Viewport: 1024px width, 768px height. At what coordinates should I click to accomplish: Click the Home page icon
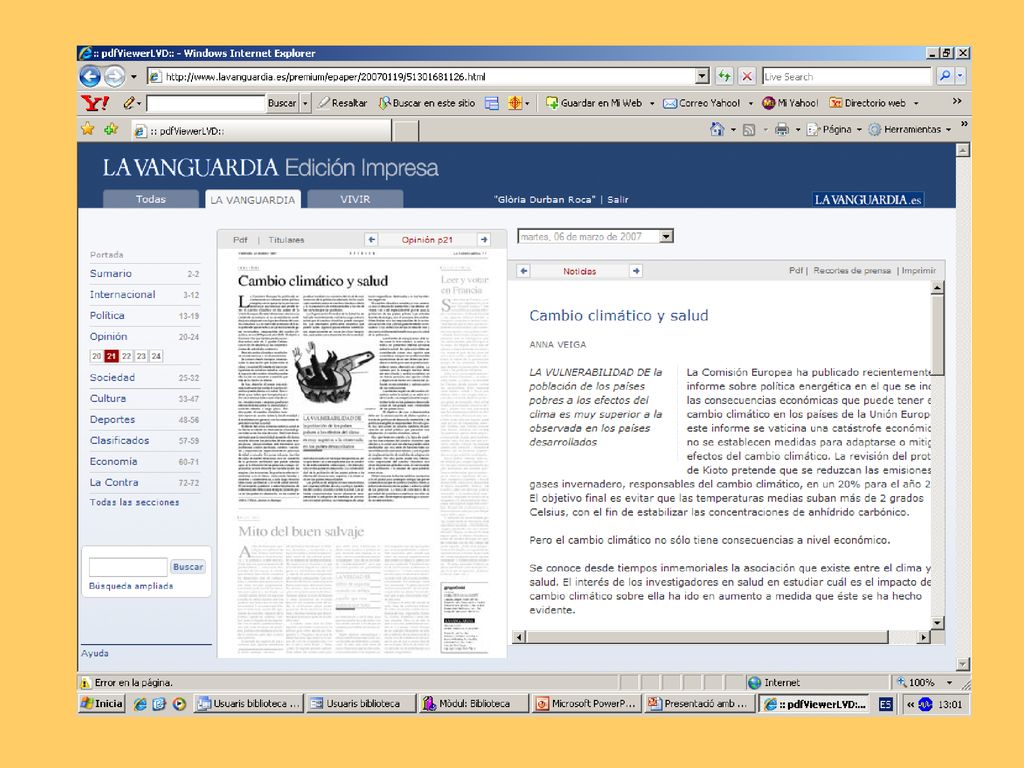click(717, 129)
